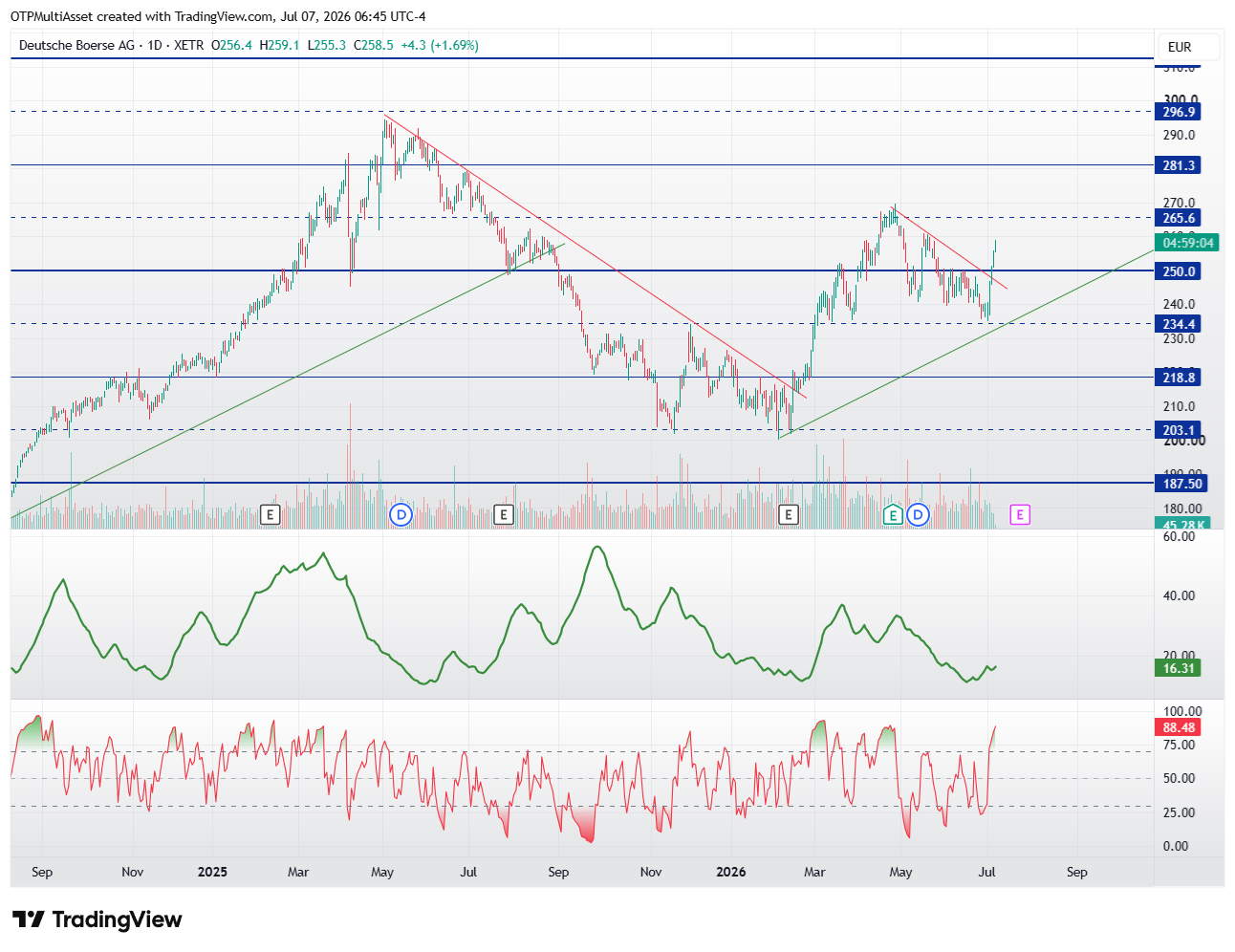
Task: Open the purple upcoming earnings marker
Action: pos(1020,515)
